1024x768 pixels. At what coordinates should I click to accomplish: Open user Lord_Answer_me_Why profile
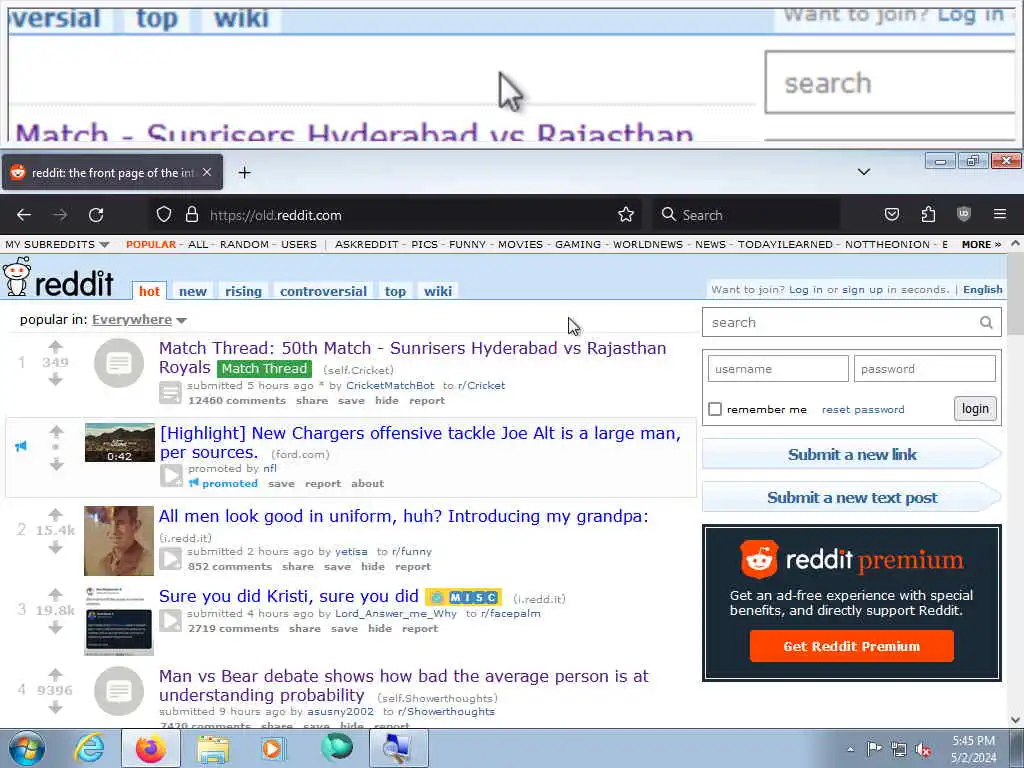point(396,613)
